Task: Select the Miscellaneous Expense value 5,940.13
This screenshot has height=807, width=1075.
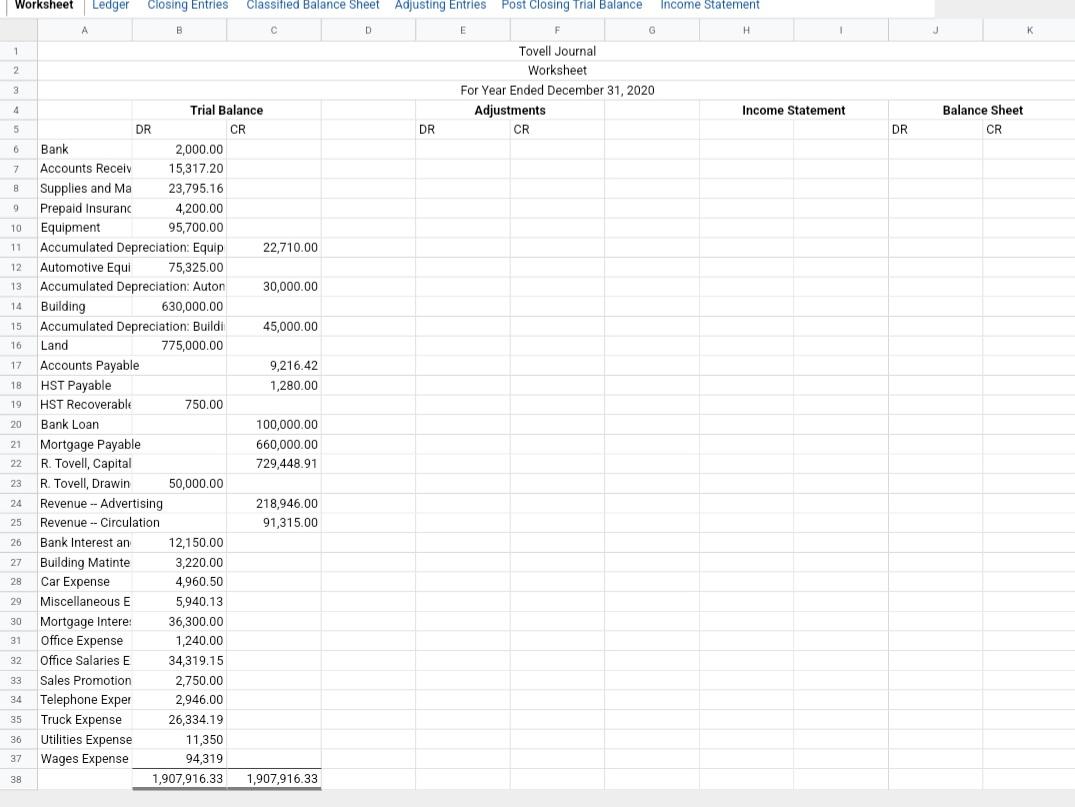Action: 180,602
